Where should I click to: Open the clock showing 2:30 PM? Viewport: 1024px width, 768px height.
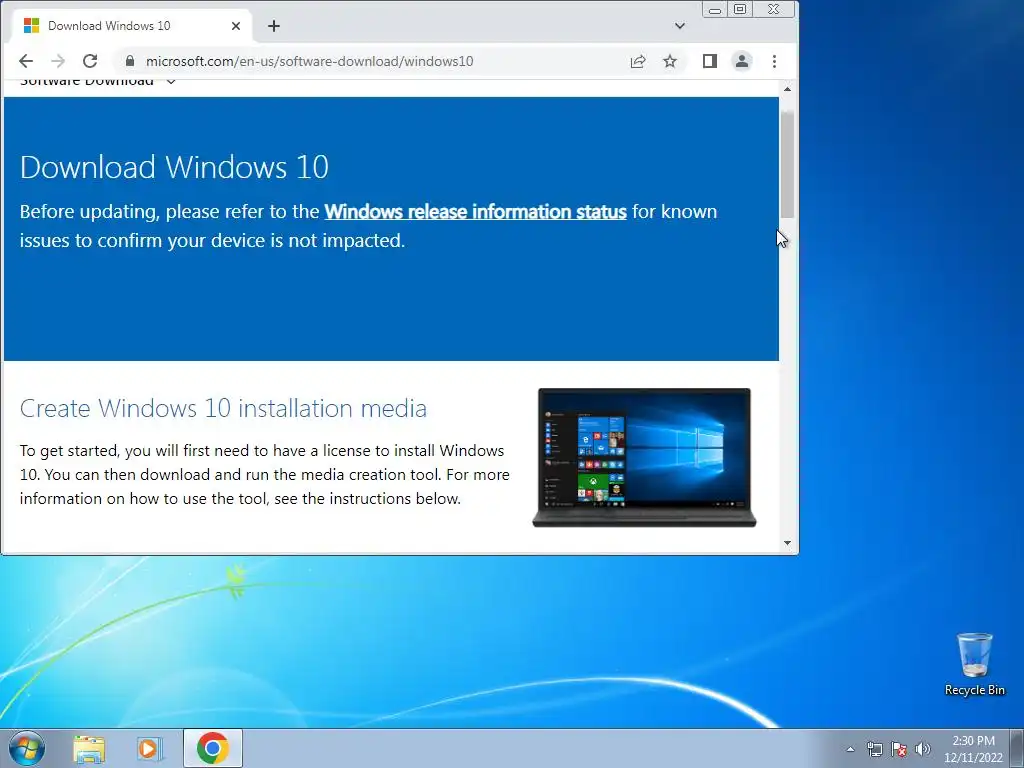[973, 749]
